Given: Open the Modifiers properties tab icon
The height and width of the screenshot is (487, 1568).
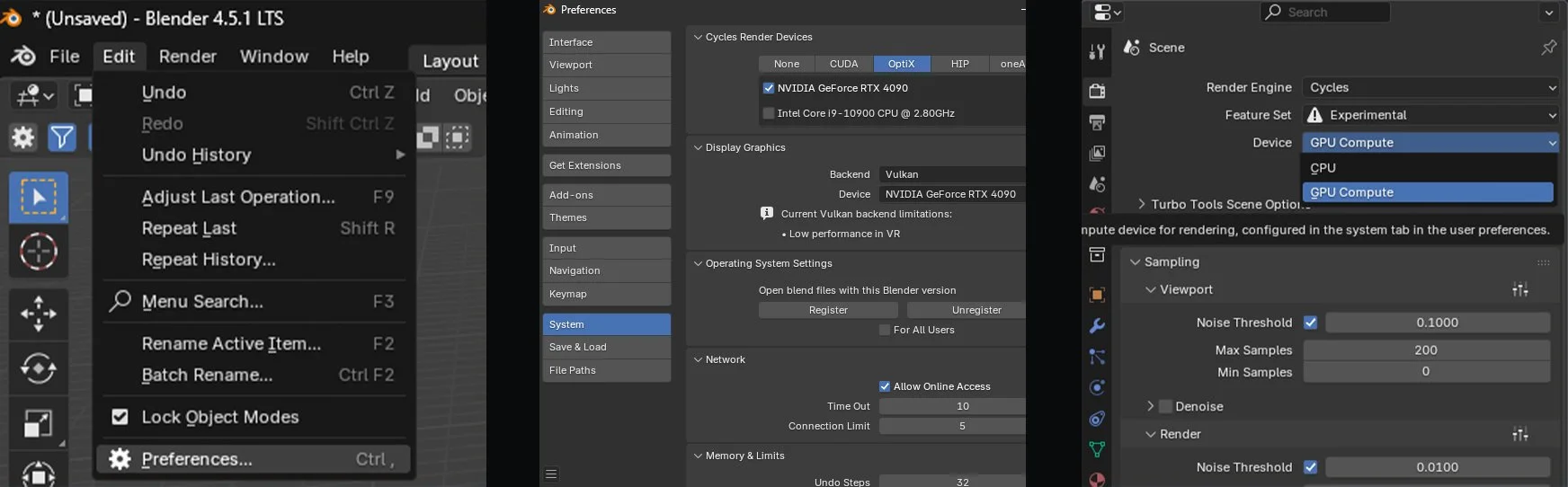Looking at the screenshot, I should [x=1097, y=326].
